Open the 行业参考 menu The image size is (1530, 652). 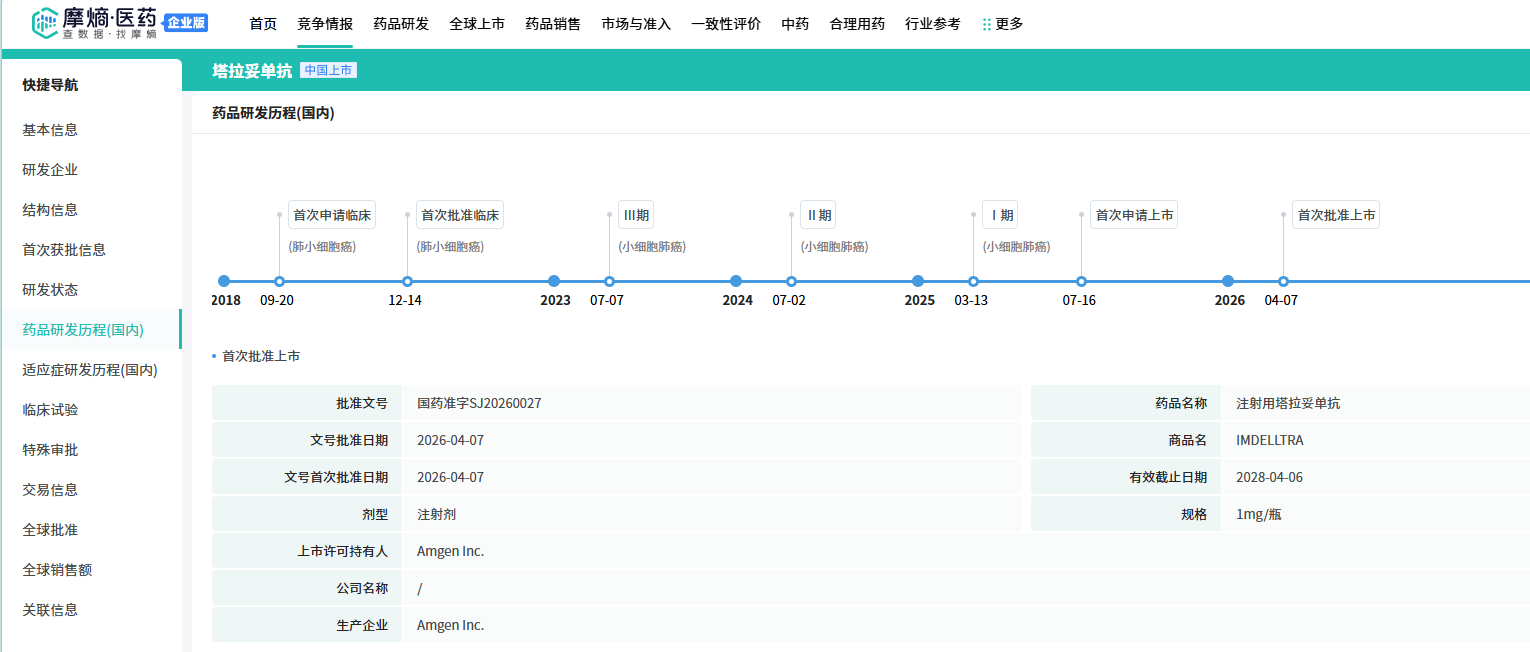933,24
